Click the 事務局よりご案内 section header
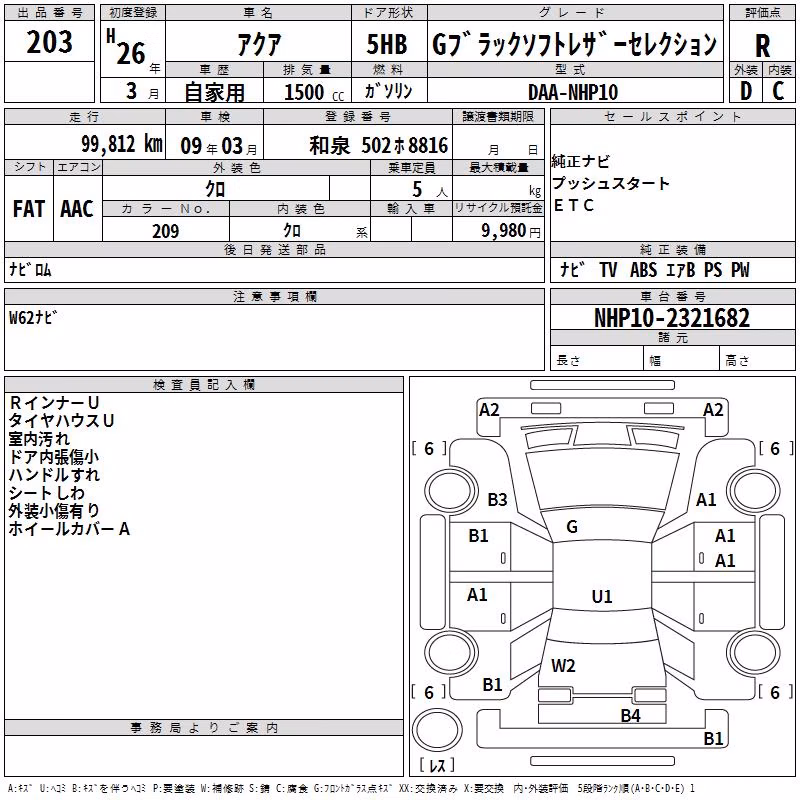 click(204, 728)
